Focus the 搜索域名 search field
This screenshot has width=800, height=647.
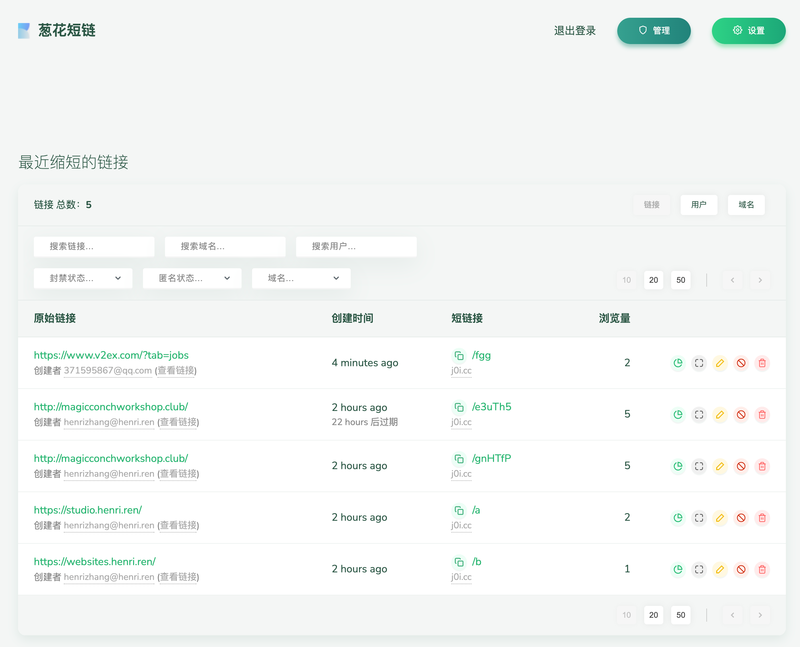pos(225,246)
